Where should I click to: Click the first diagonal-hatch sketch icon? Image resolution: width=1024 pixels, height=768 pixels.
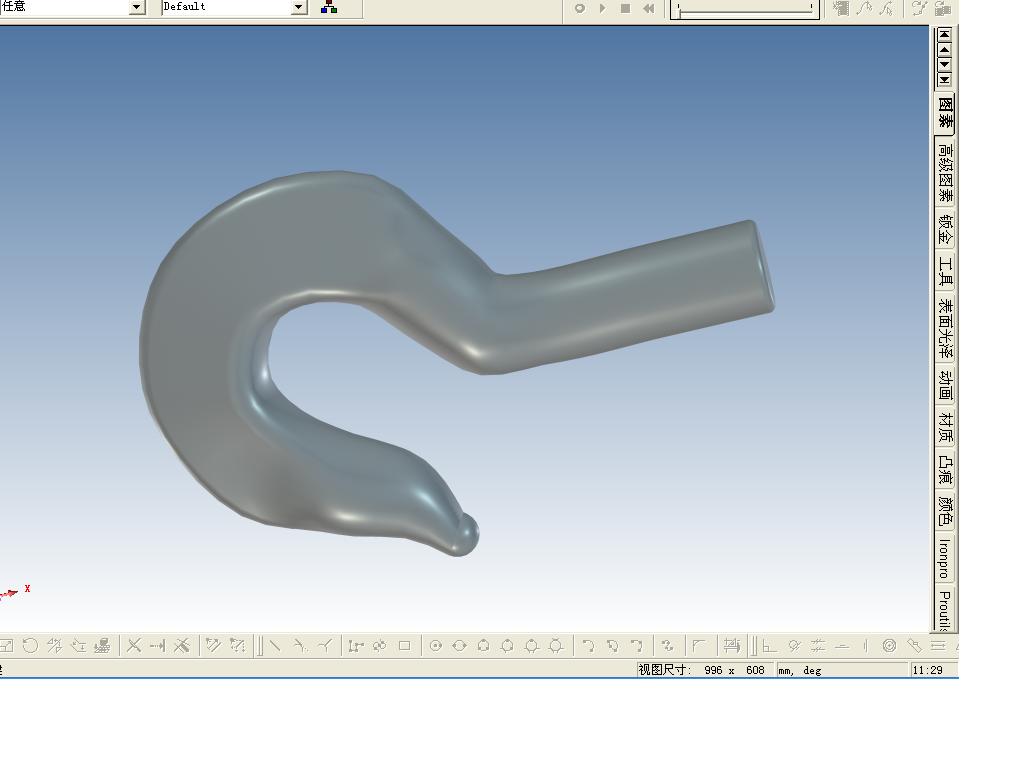coord(213,646)
